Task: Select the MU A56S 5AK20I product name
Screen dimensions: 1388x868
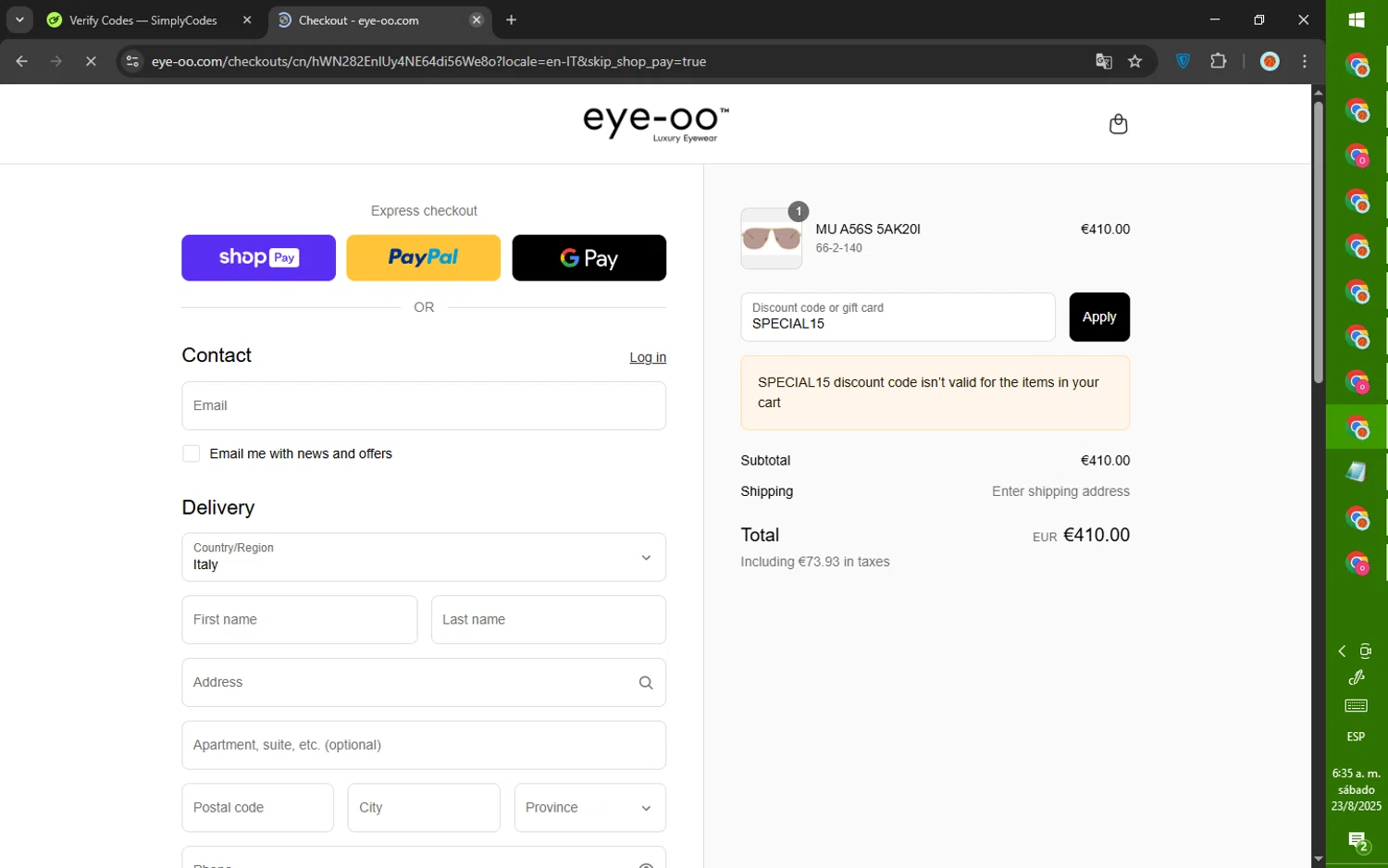Action: [x=868, y=229]
